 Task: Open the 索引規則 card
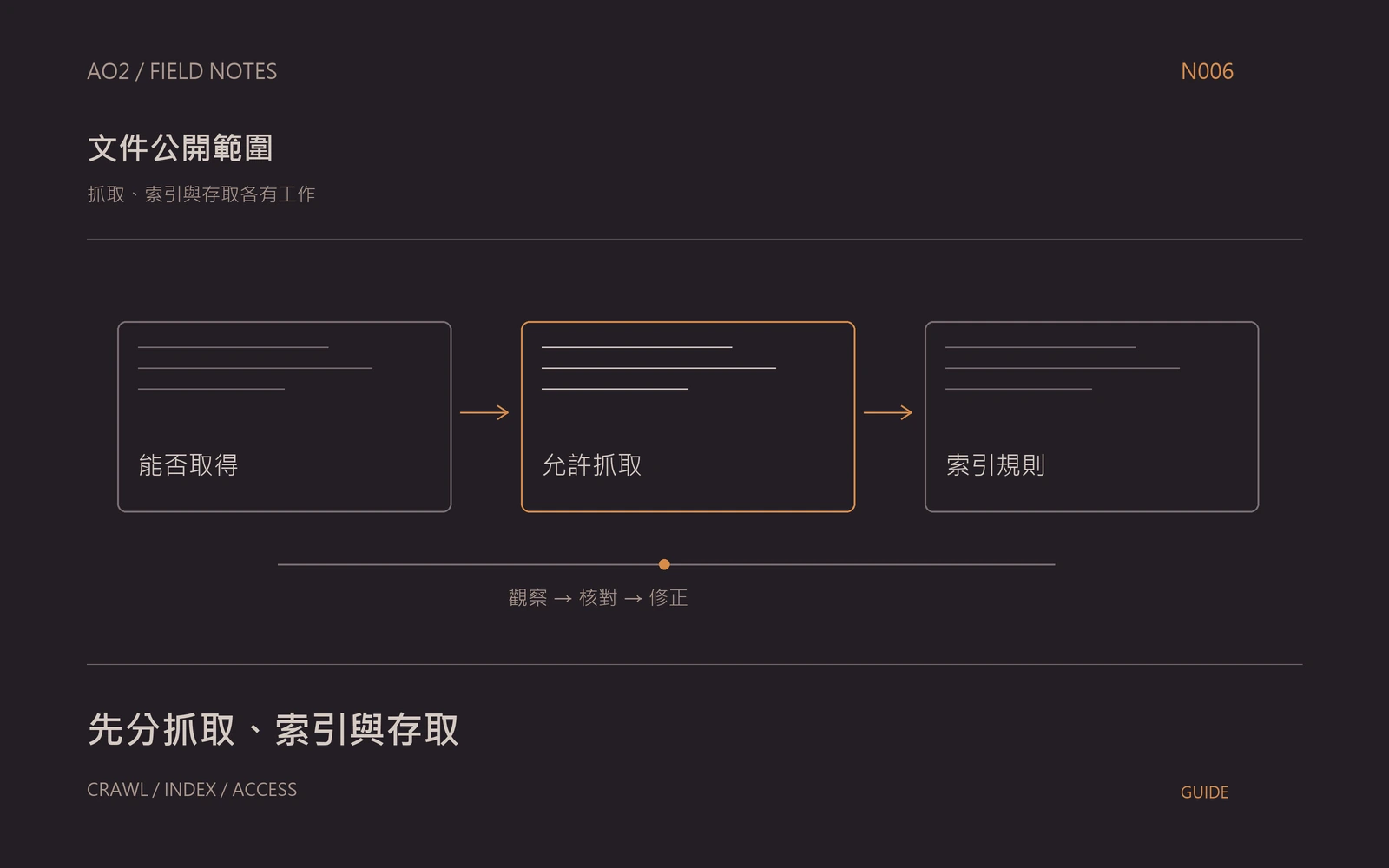(x=1091, y=417)
